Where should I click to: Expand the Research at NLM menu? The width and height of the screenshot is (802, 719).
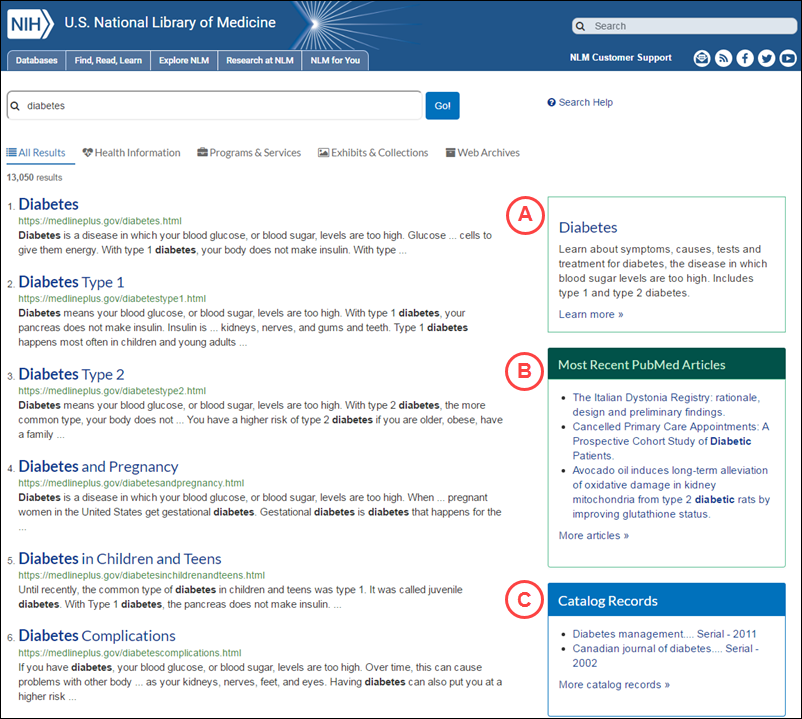(259, 61)
